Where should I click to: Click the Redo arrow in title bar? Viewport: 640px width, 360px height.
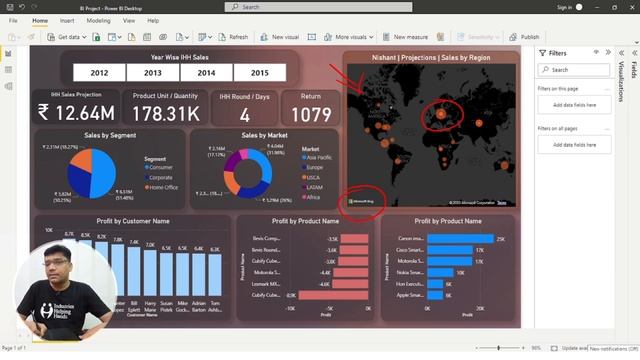(x=34, y=7)
